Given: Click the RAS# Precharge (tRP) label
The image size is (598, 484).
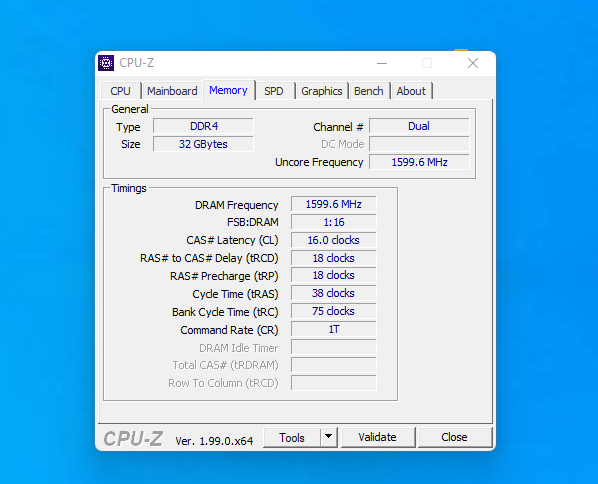Looking at the screenshot, I should (x=224, y=276).
